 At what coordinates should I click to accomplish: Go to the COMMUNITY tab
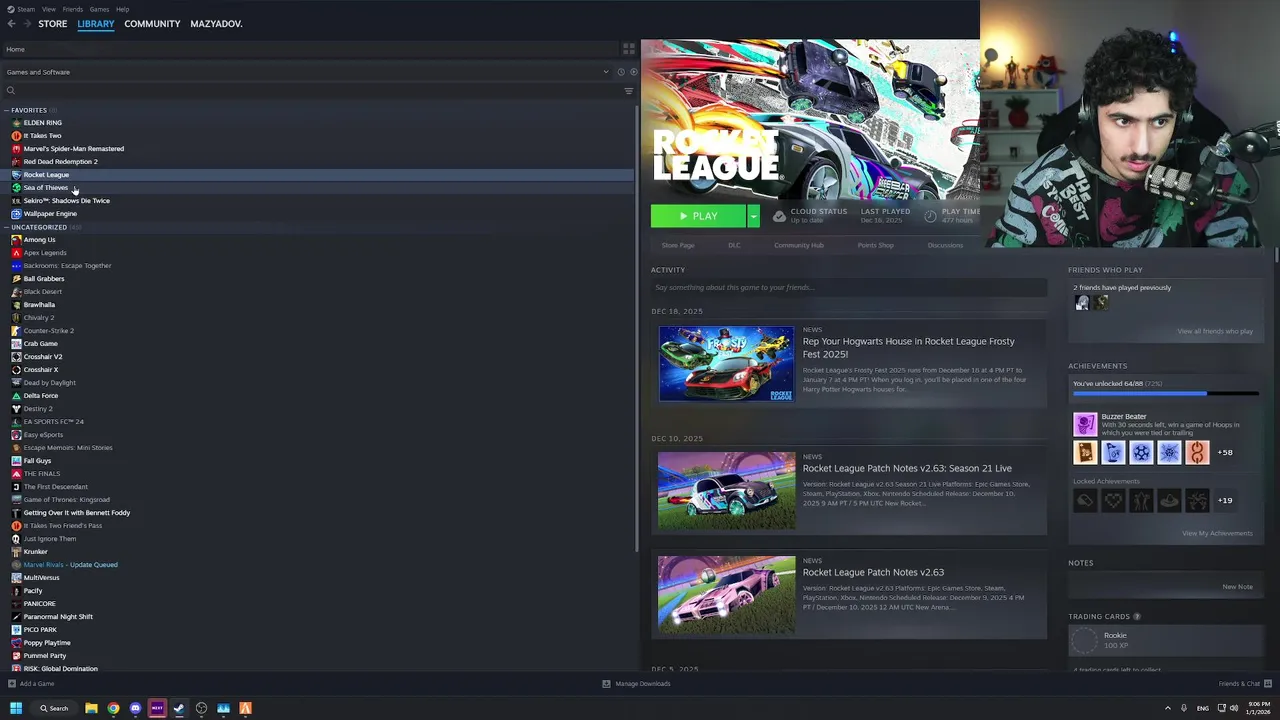(152, 24)
